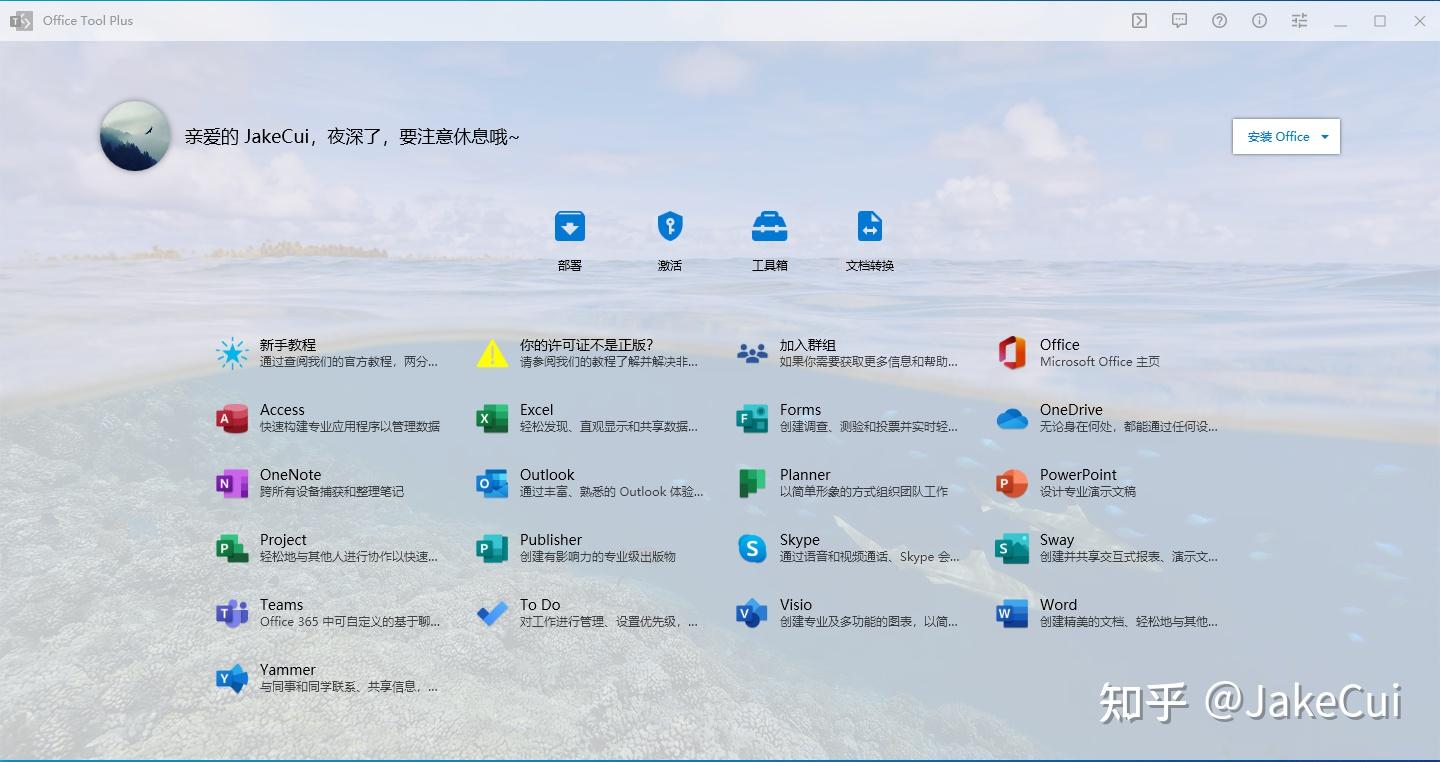Open the Project app icon
The height and width of the screenshot is (762, 1440).
(232, 548)
